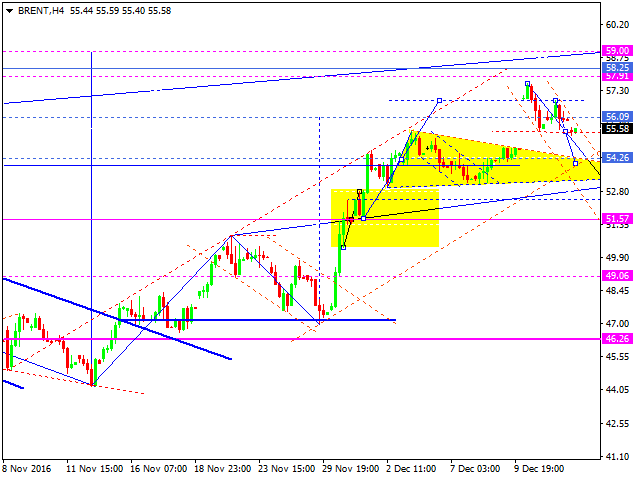This screenshot has width=640, height=480.
Task: Click the 42.55 price axis value
Action: (x=617, y=424)
